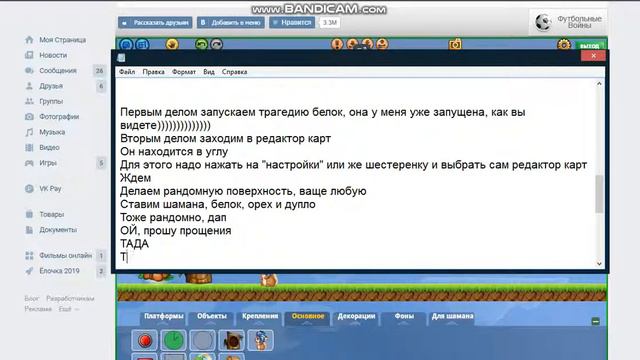
Task: Close the Notepad window
Action: [x=593, y=56]
